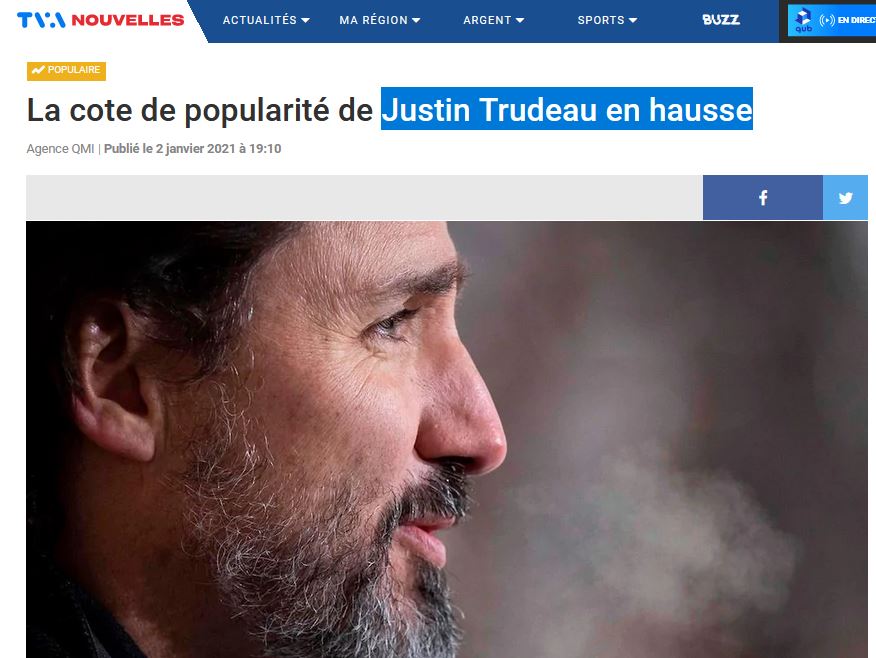The height and width of the screenshot is (658, 876).
Task: Share article via Facebook icon
Action: click(x=763, y=198)
